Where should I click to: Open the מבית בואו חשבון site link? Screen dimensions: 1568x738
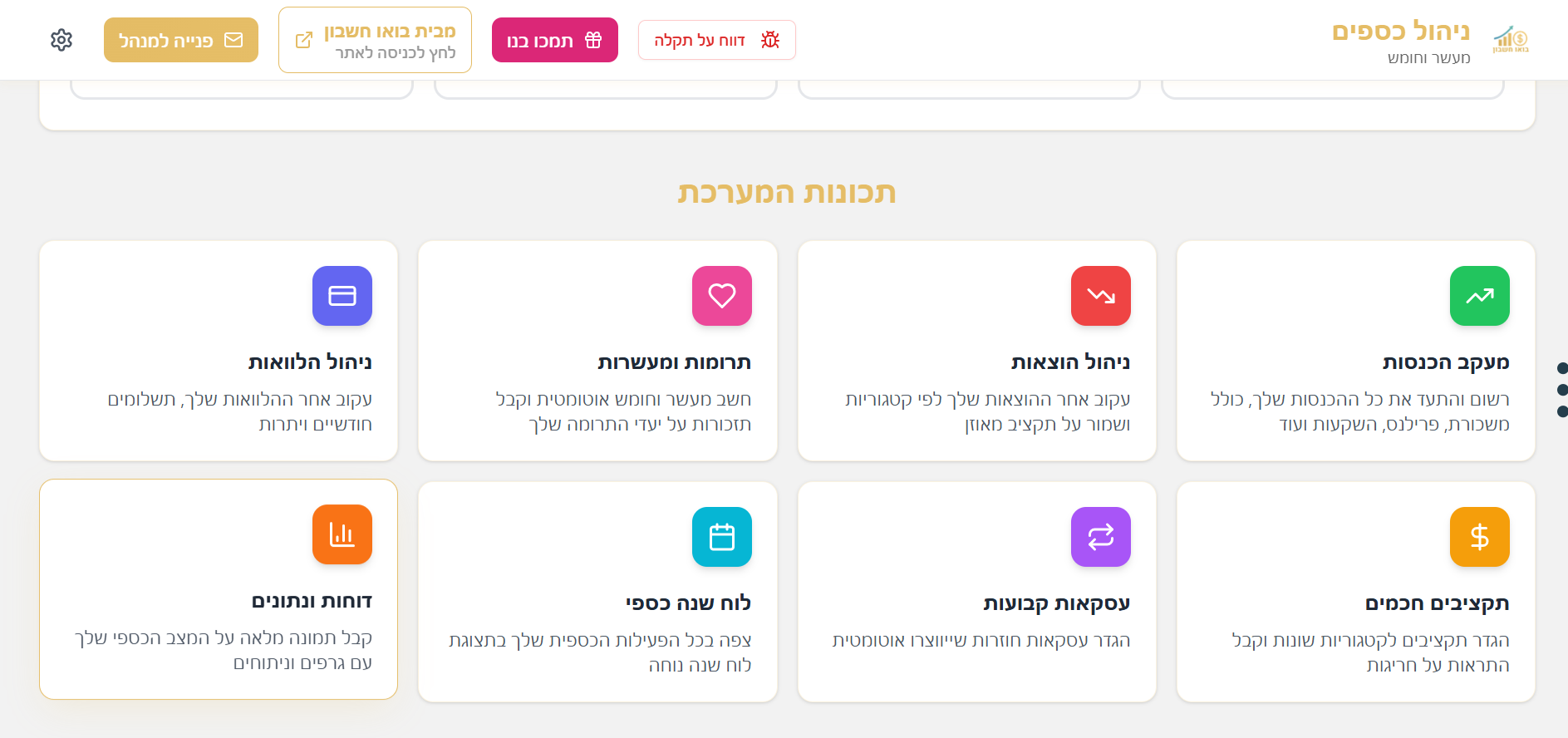pyautogui.click(x=375, y=40)
